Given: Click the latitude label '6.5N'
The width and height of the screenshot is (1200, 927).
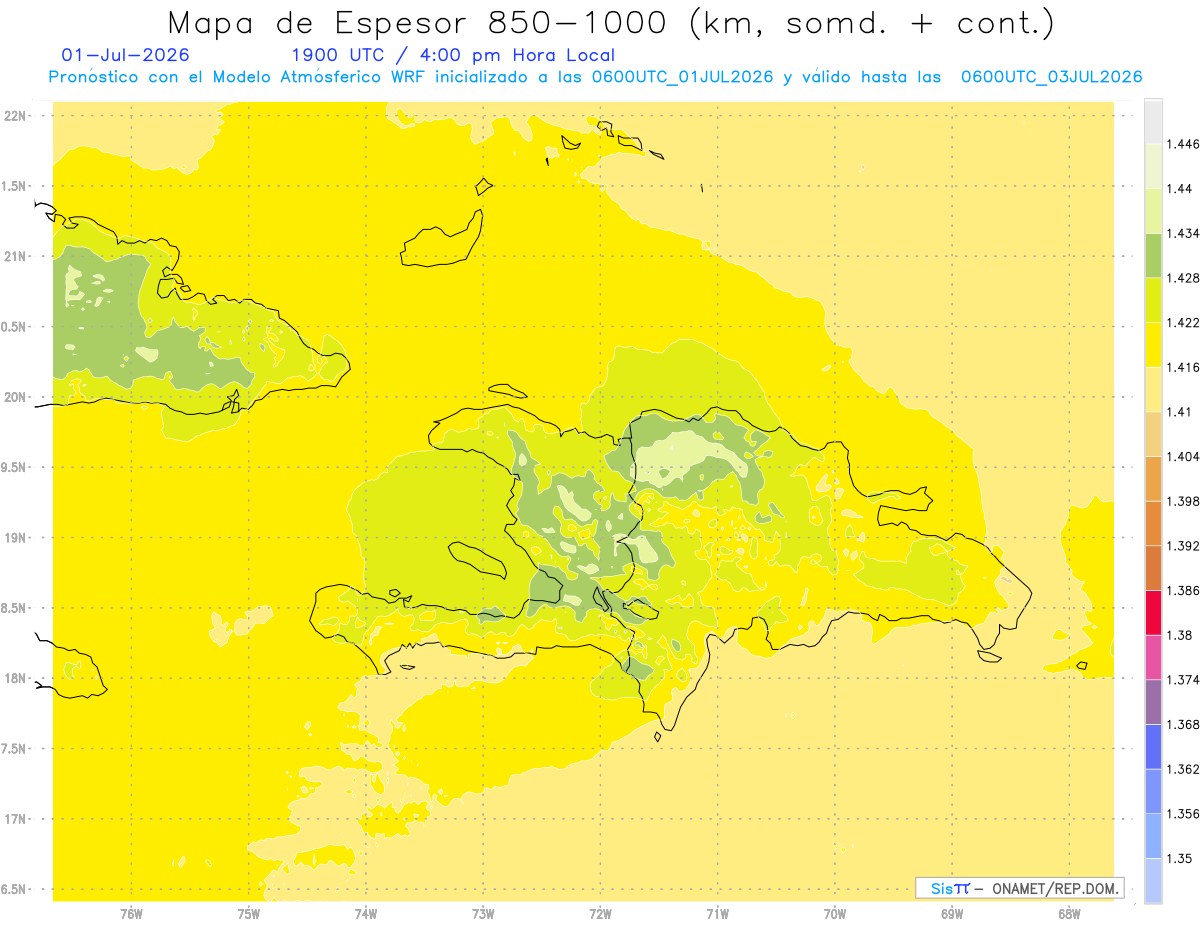Looking at the screenshot, I should [x=15, y=889].
